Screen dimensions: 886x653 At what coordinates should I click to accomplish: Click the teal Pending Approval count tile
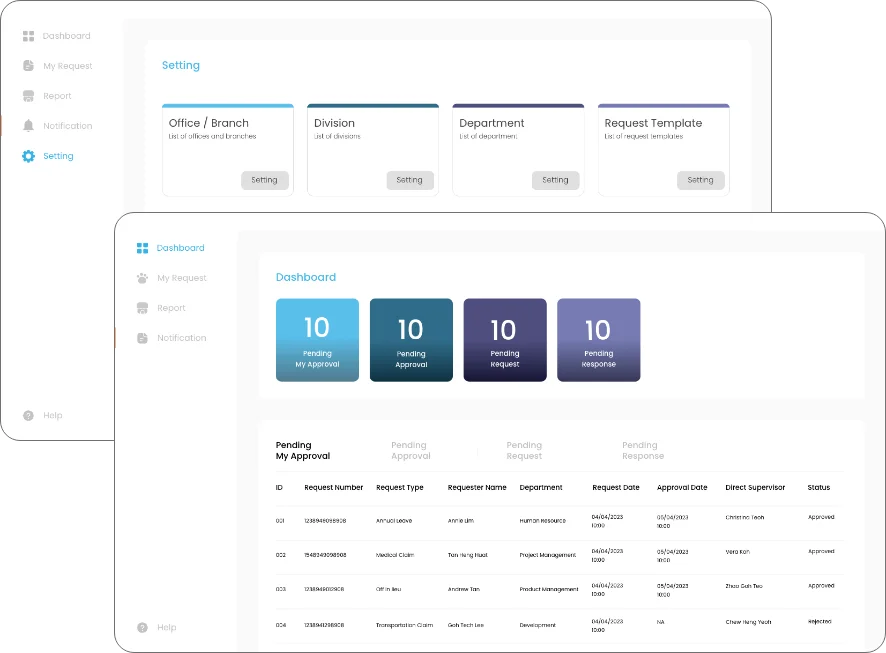click(411, 340)
